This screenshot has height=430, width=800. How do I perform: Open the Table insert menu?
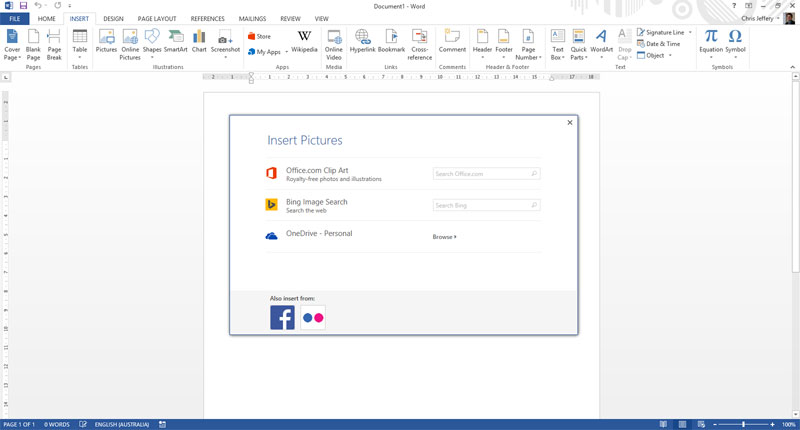(80, 45)
